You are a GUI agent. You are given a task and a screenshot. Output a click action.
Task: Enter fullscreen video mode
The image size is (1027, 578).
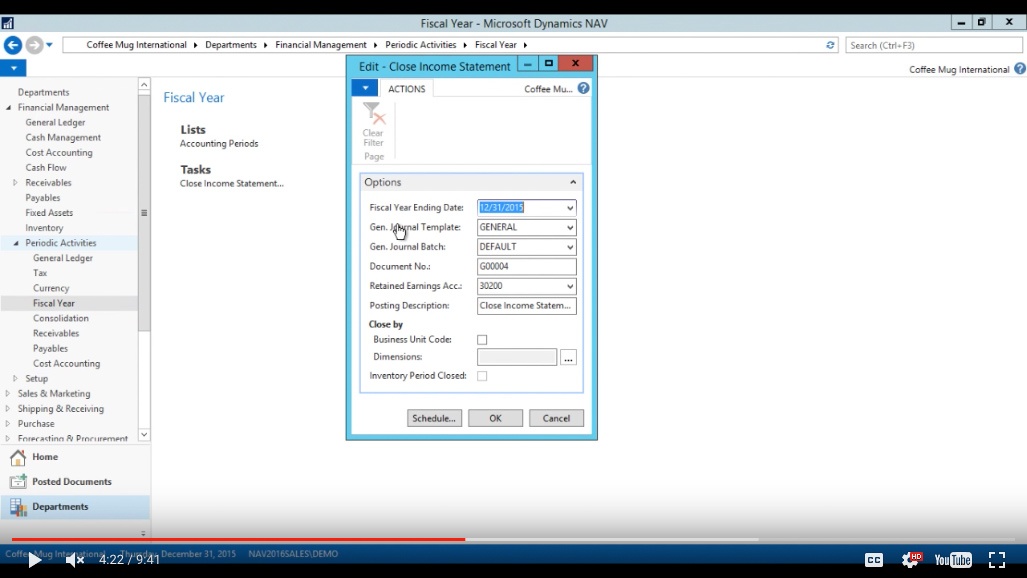[x=997, y=560]
